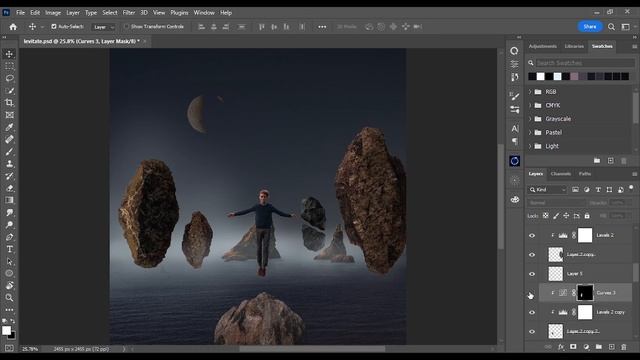
Task: Switch to the Libraries tab
Action: click(574, 47)
